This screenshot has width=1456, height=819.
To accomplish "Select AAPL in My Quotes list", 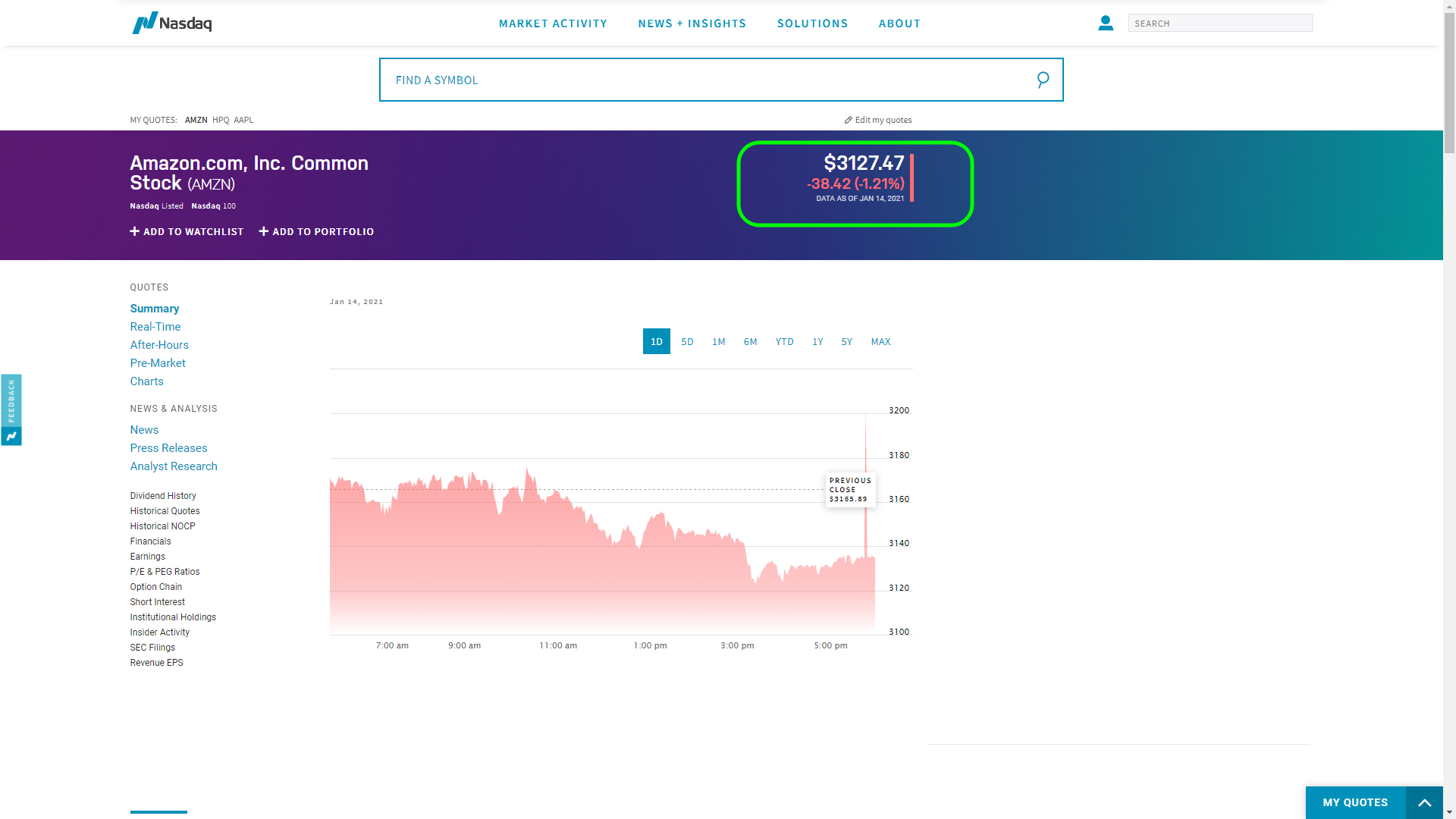I will click(x=243, y=120).
